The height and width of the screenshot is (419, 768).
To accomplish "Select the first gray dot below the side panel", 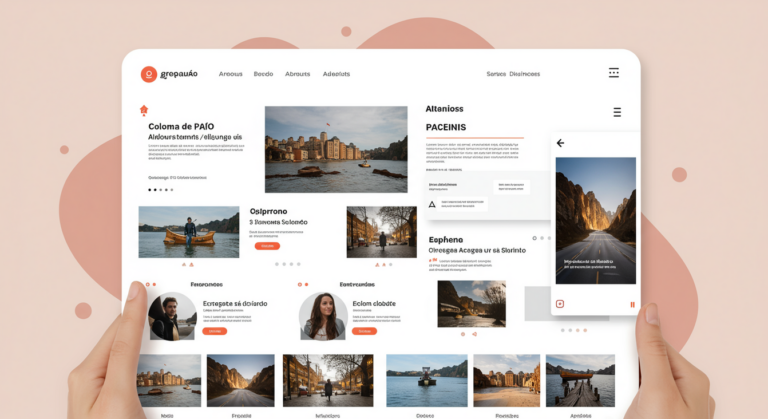I will coord(563,330).
